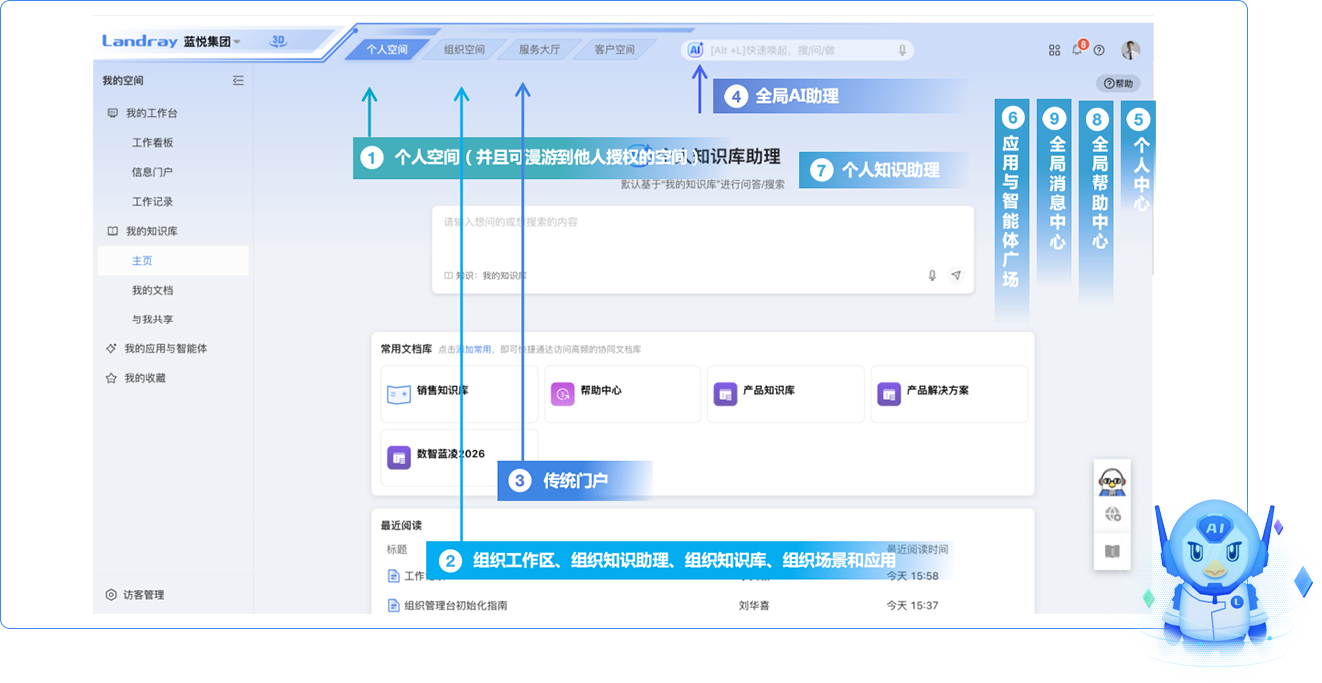Click microphone icon in knowledge assistant box
Image resolution: width=1322 pixels, height=683 pixels.
pyautogui.click(x=932, y=275)
